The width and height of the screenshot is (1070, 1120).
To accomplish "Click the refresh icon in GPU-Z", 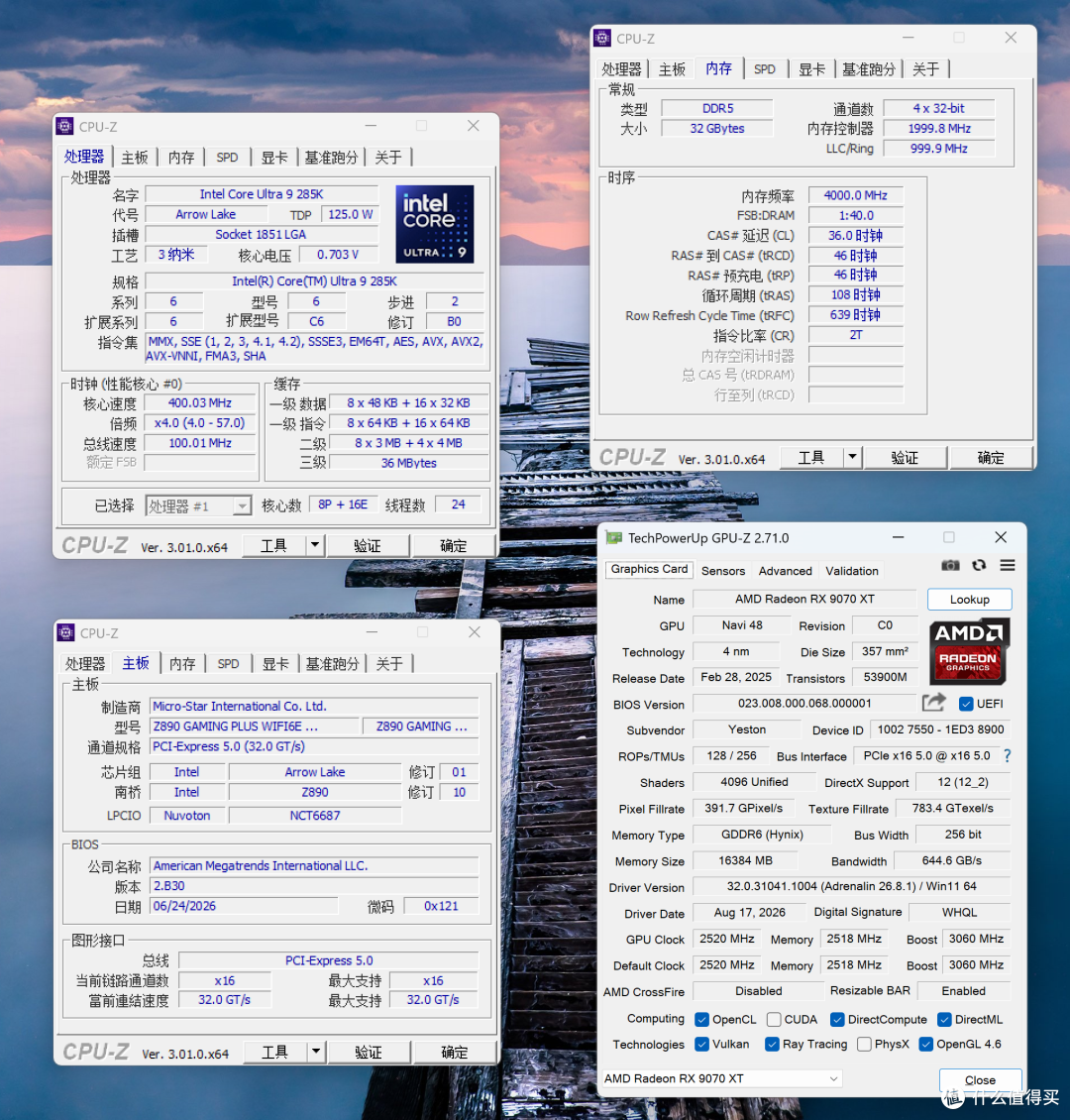I will coord(979,565).
